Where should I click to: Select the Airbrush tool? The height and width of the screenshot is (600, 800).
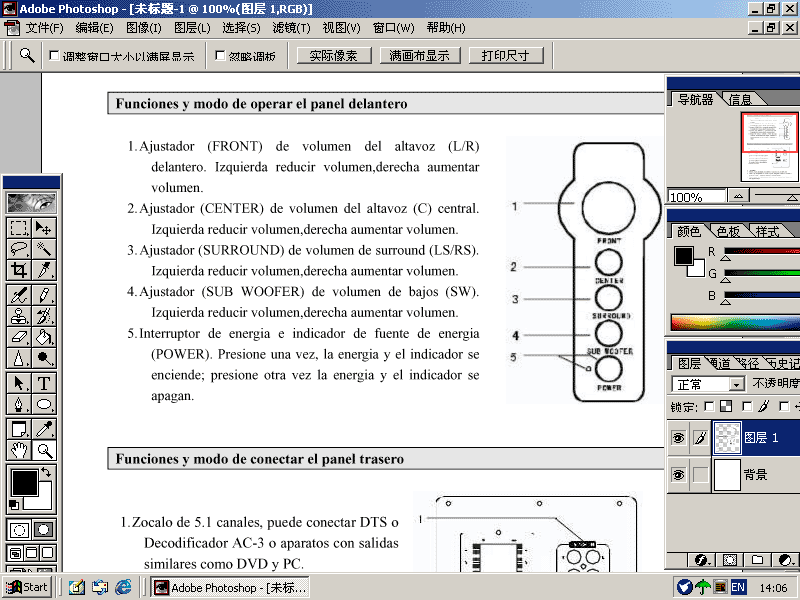19,295
